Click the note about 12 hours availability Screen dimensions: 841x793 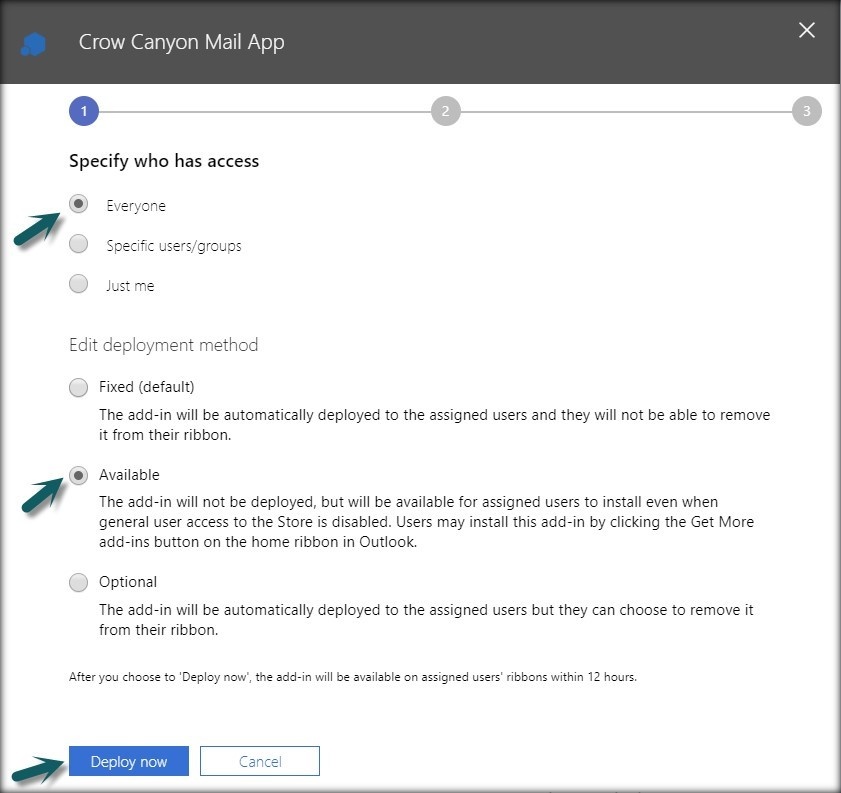(353, 677)
